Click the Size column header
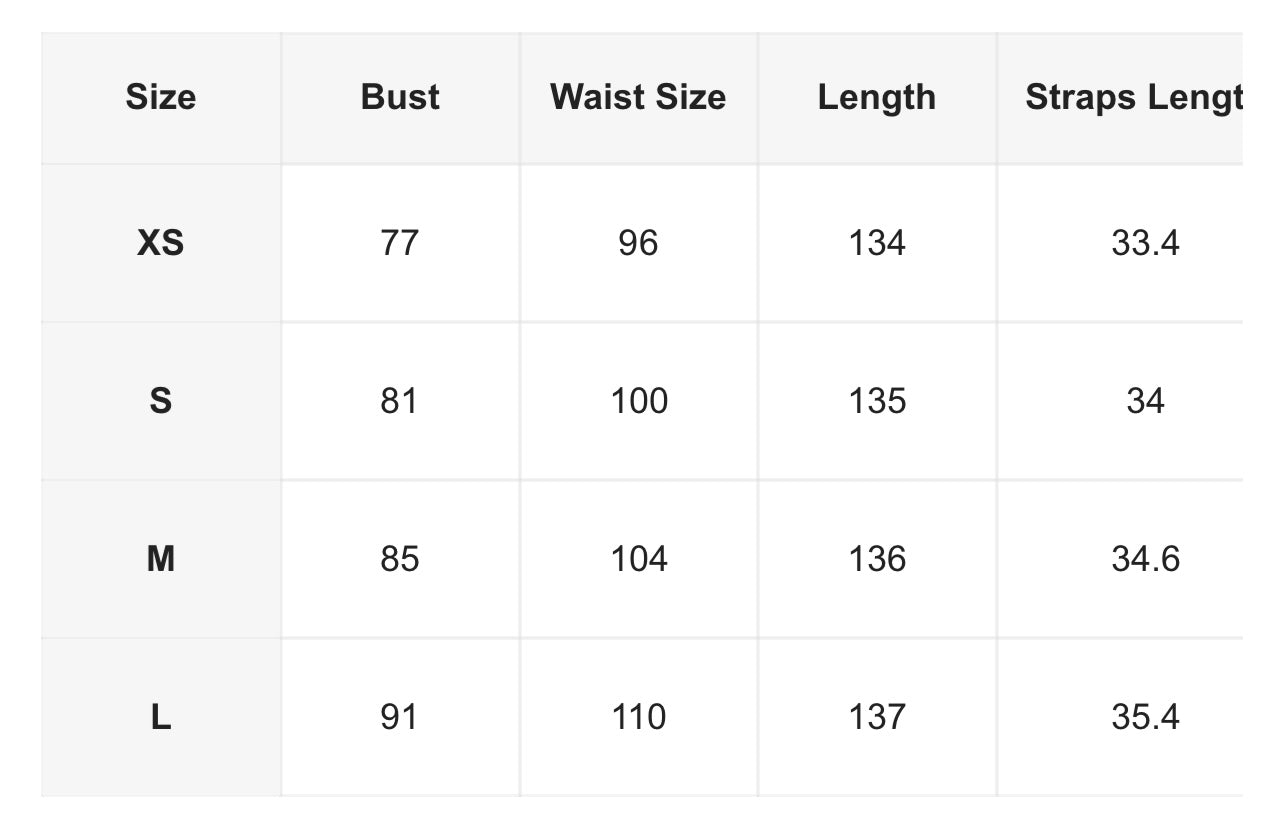1284x831 pixels. [x=160, y=97]
